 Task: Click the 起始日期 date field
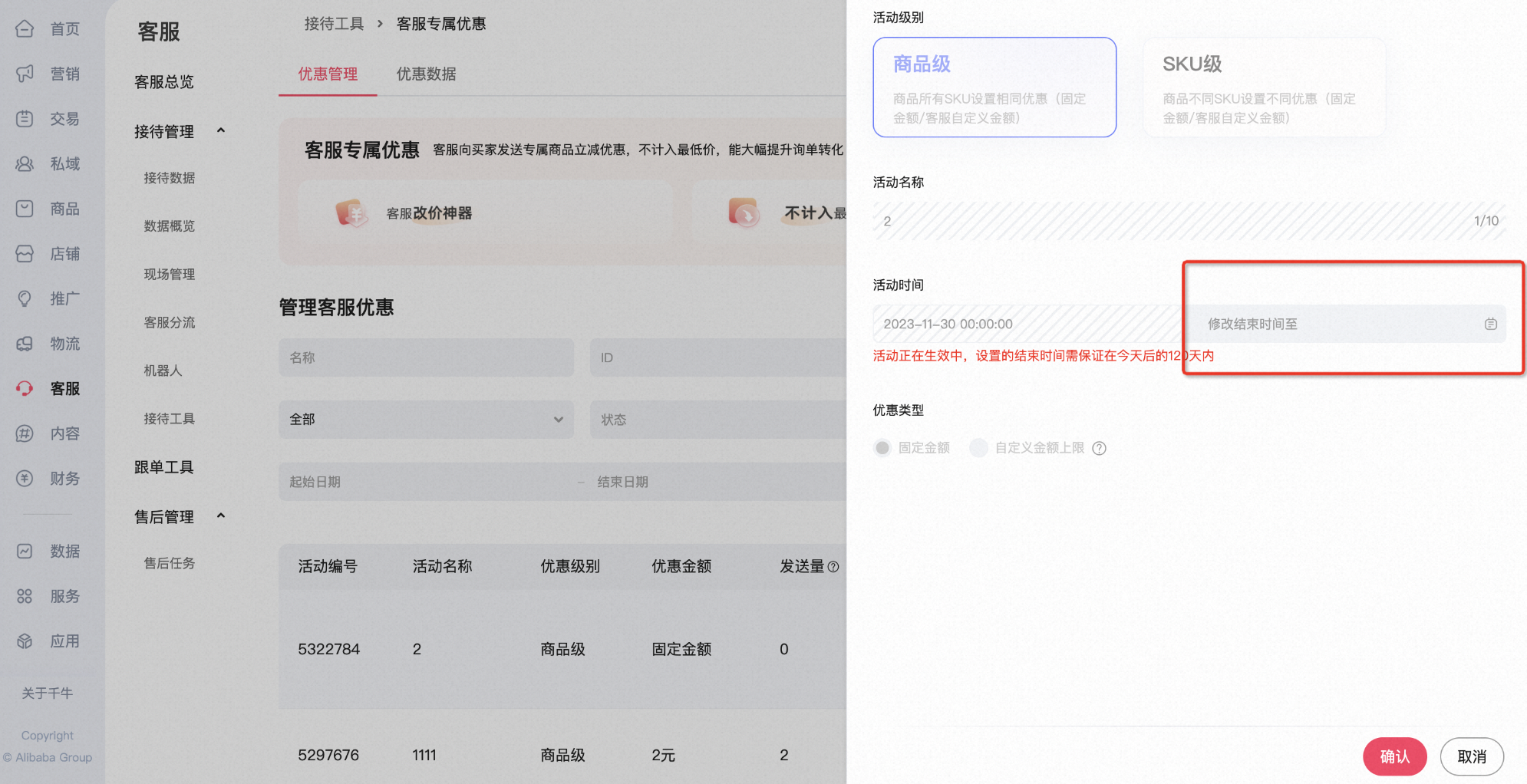(x=426, y=482)
